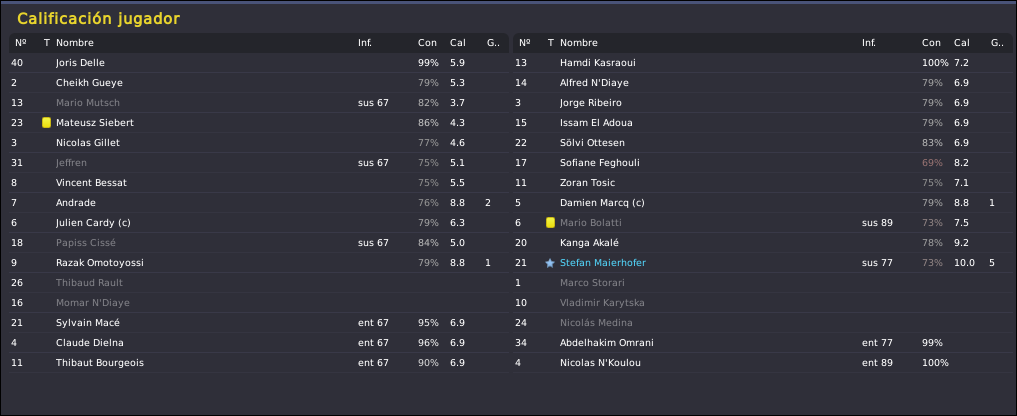
Task: Open Damien Marcq (c) player entry
Action: click(602, 203)
